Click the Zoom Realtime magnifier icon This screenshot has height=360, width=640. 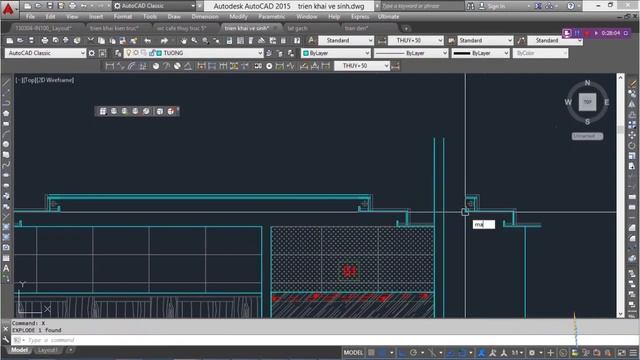tap(195, 40)
